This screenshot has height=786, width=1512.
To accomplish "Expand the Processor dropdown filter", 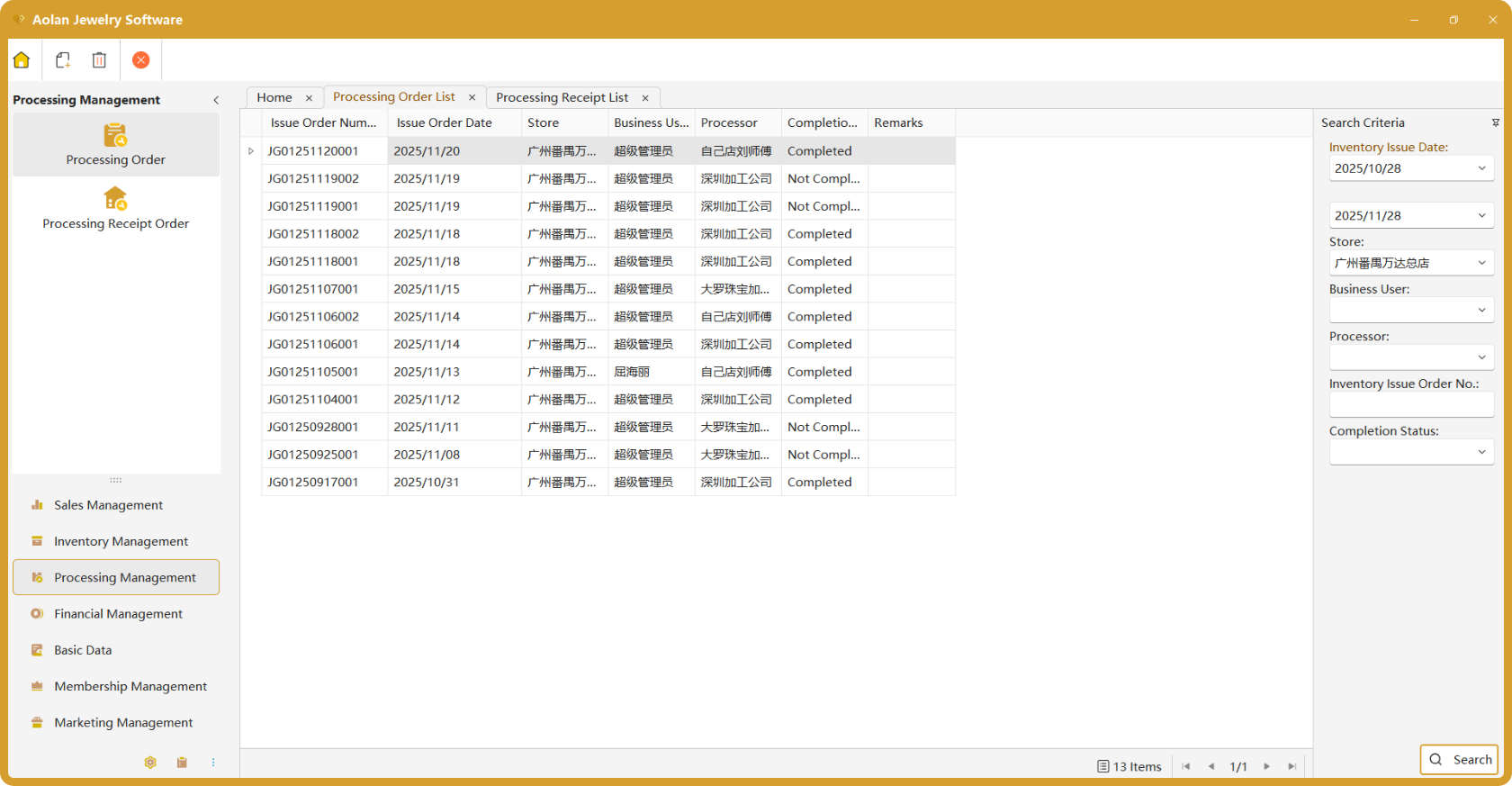I will 1481,357.
